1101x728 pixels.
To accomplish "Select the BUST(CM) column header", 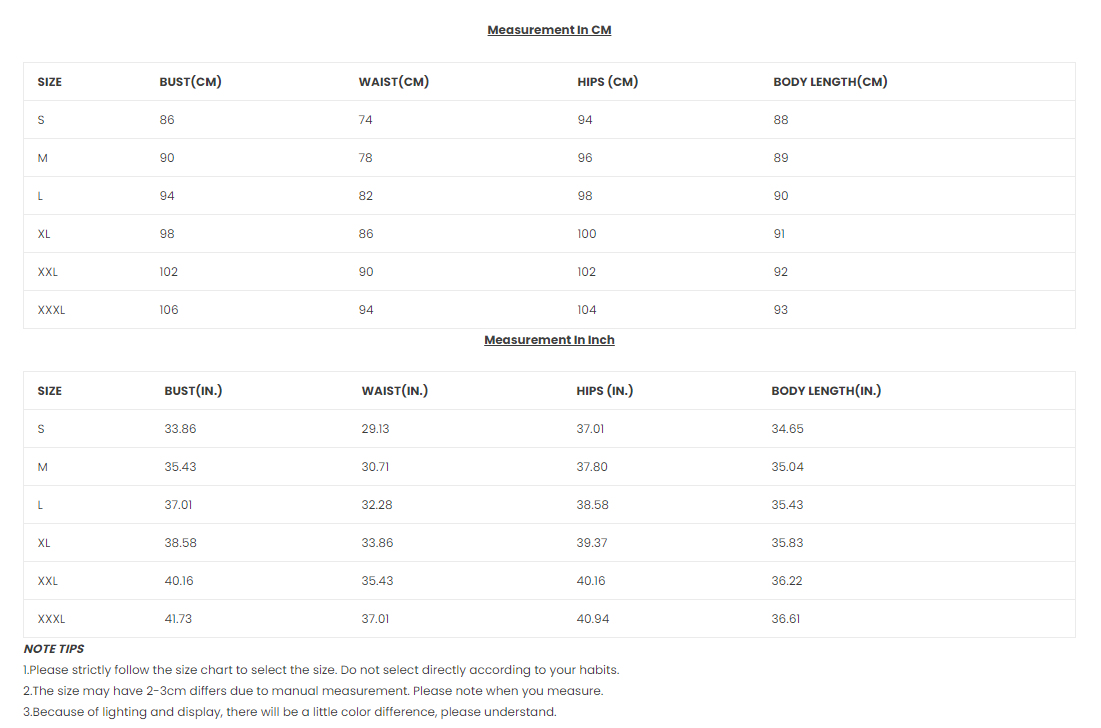I will coord(190,82).
